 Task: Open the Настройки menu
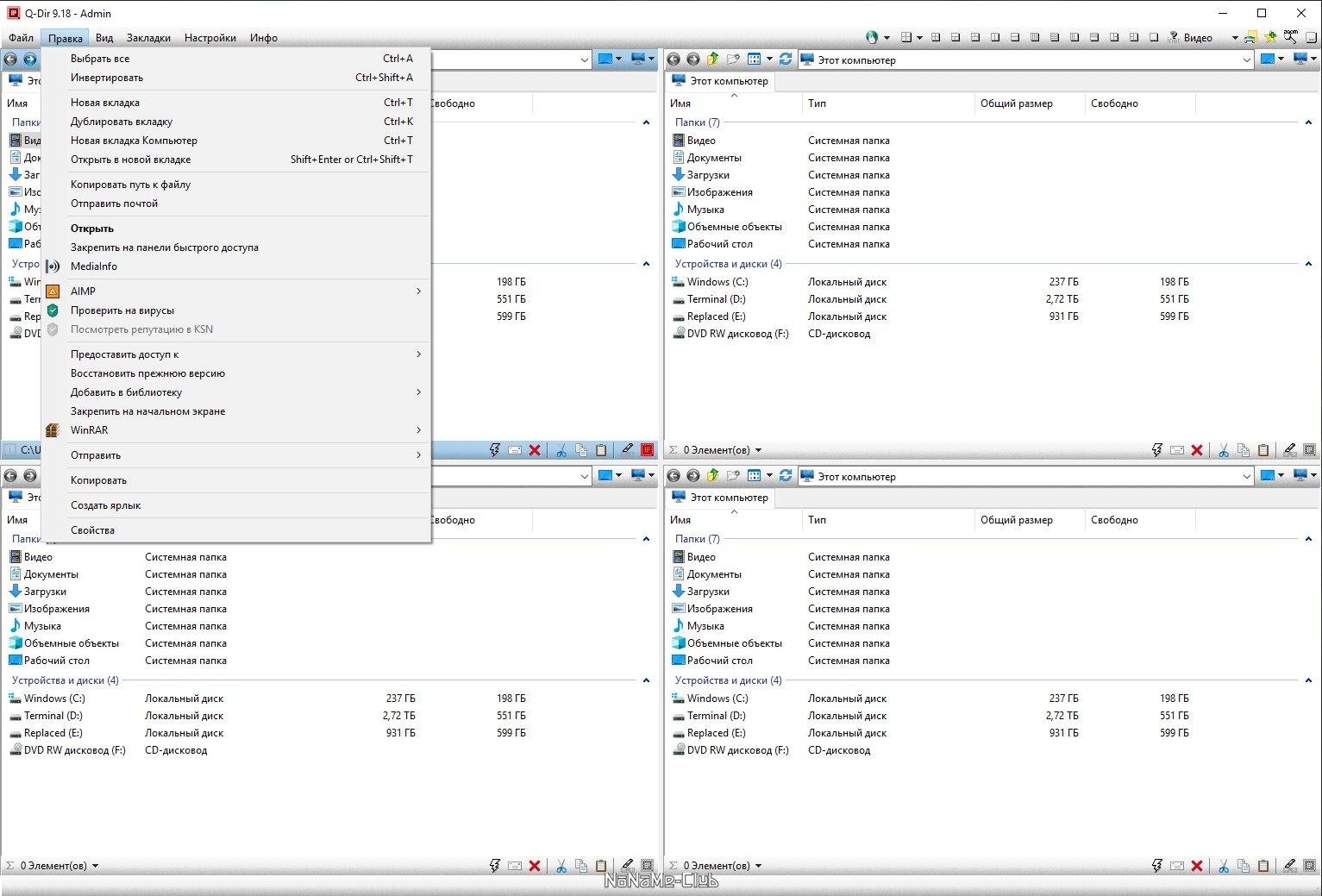coord(210,38)
